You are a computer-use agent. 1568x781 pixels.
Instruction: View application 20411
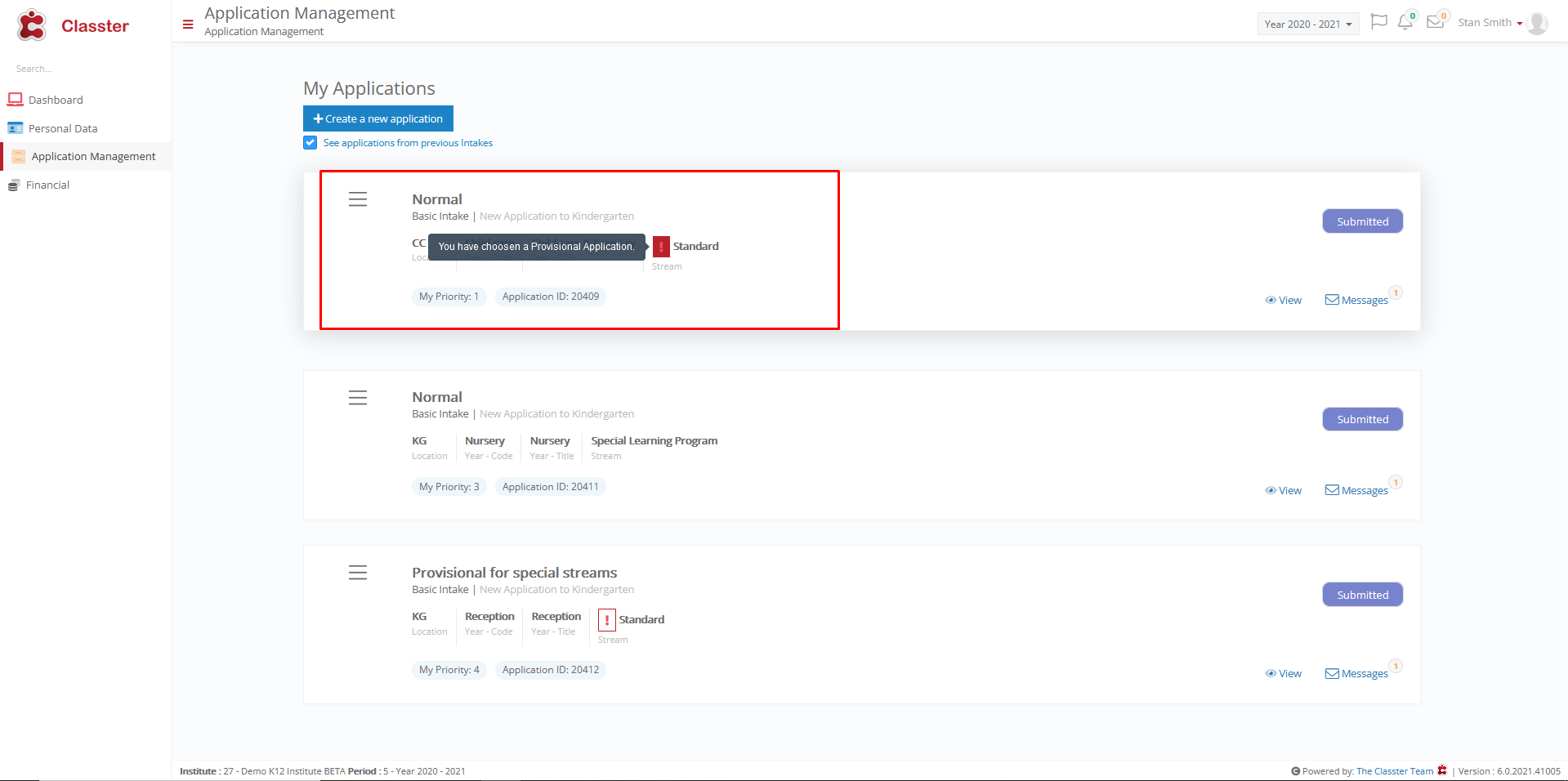click(x=1284, y=491)
